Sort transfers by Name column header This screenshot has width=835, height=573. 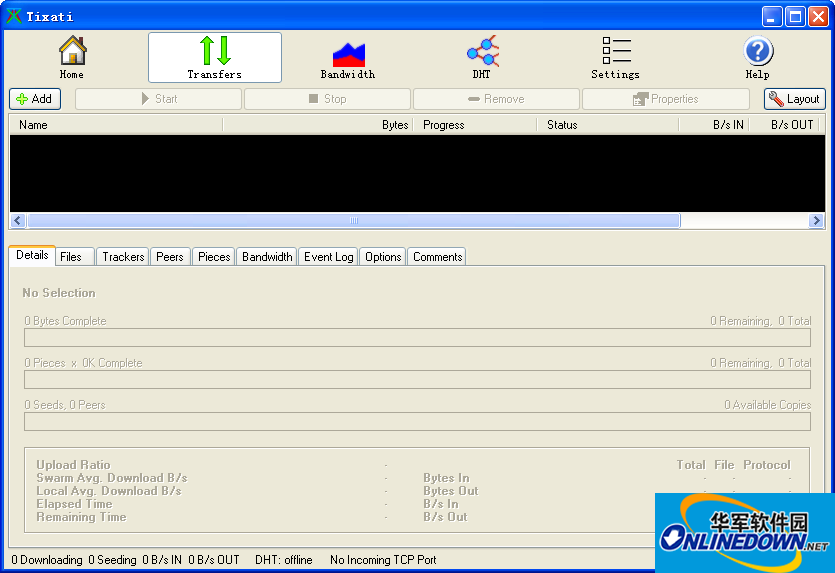pyautogui.click(x=115, y=125)
